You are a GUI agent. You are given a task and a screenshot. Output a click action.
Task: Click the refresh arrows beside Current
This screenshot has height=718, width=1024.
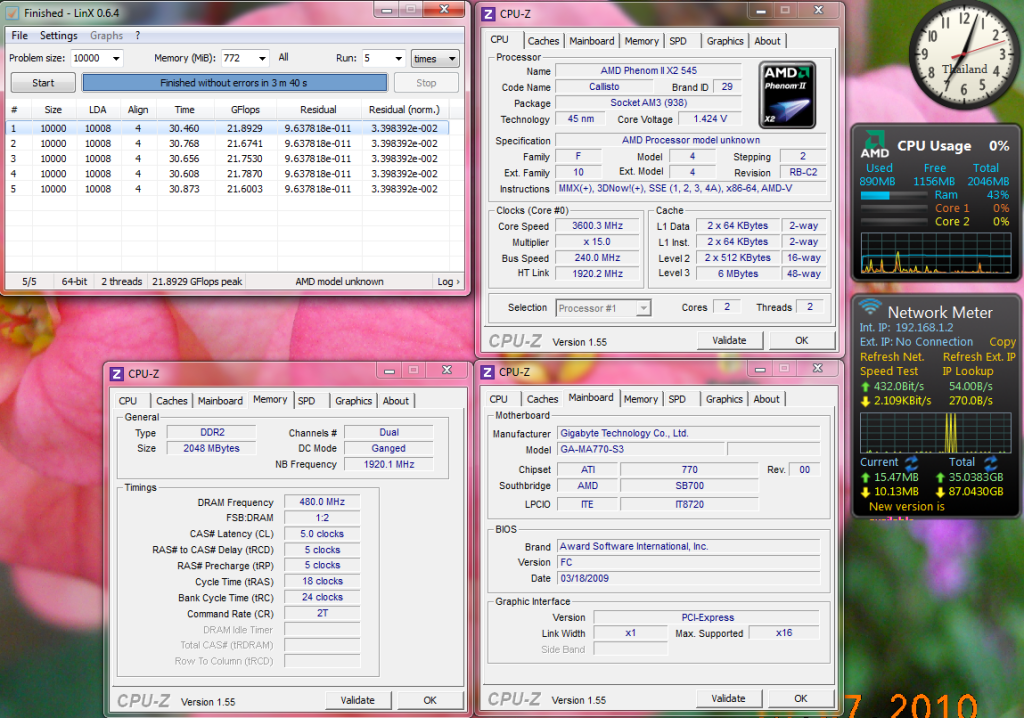tap(911, 463)
